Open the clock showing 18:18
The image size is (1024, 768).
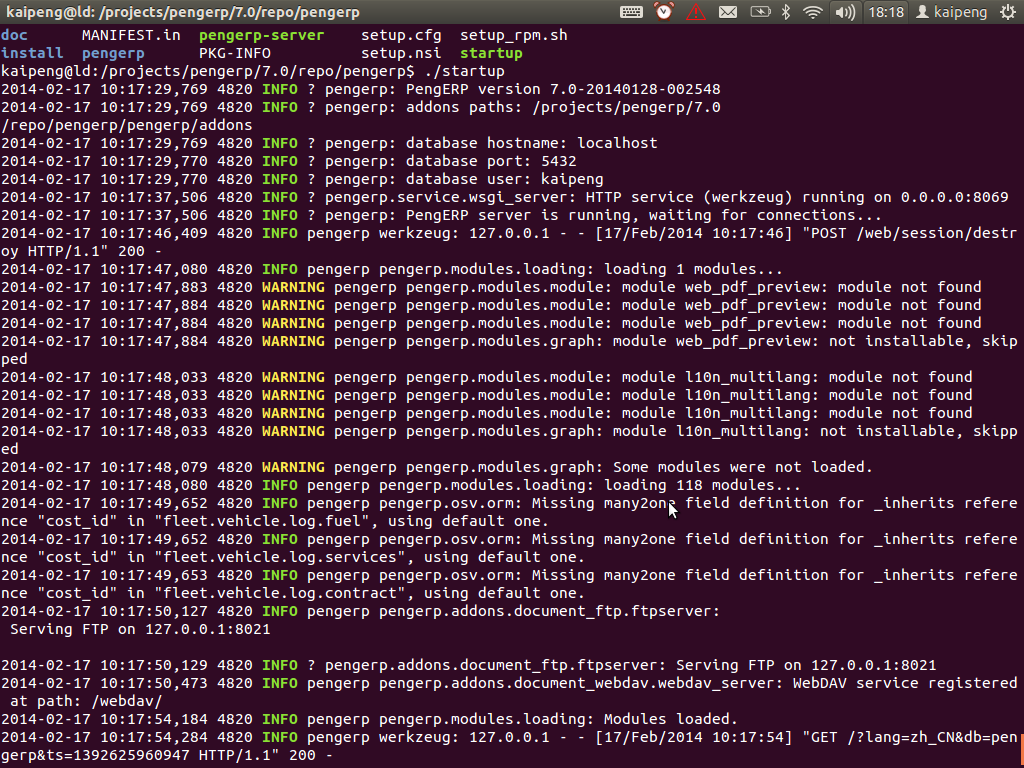click(886, 12)
